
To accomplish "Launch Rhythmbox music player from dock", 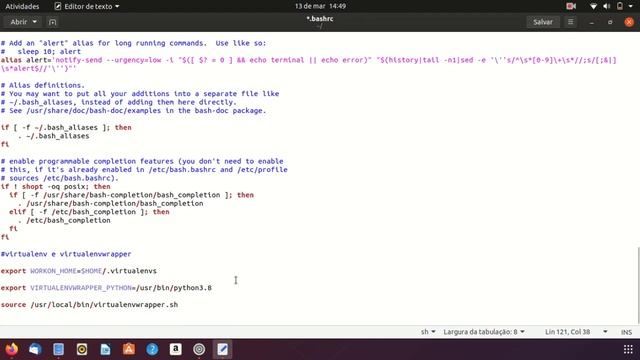I will (82, 349).
